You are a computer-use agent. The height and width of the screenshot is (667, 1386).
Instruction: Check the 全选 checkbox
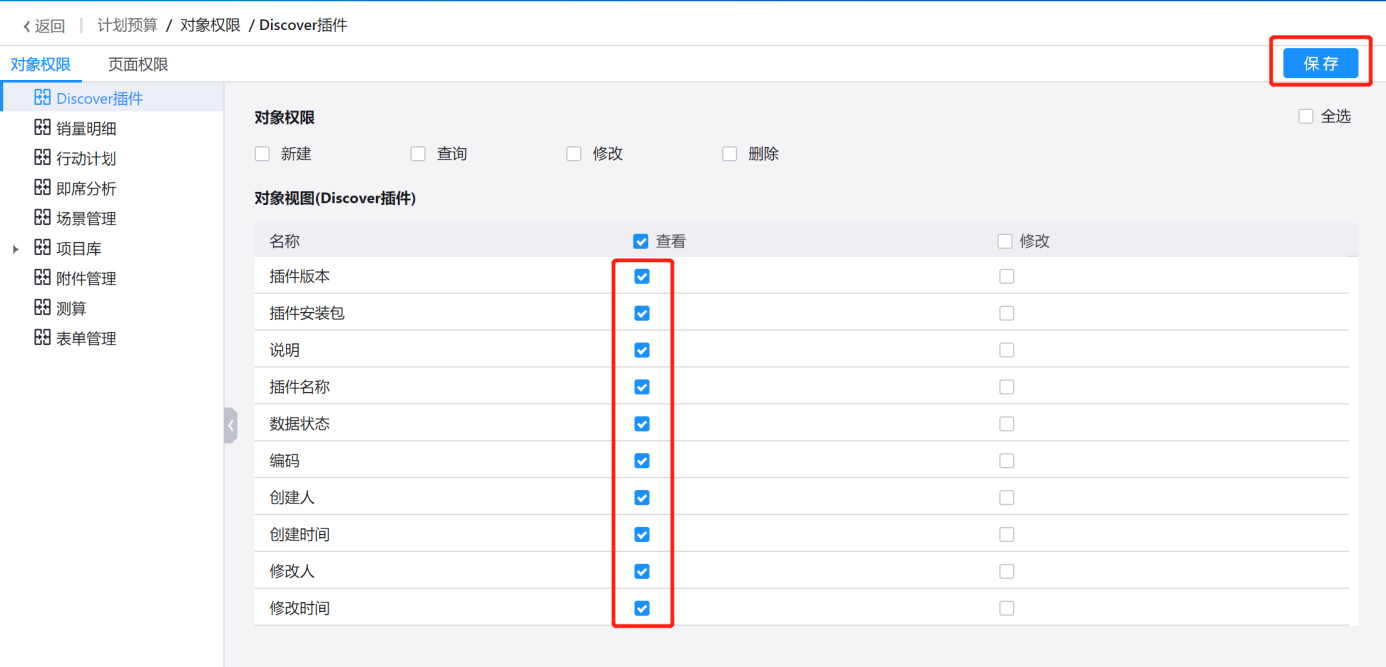(x=1306, y=116)
